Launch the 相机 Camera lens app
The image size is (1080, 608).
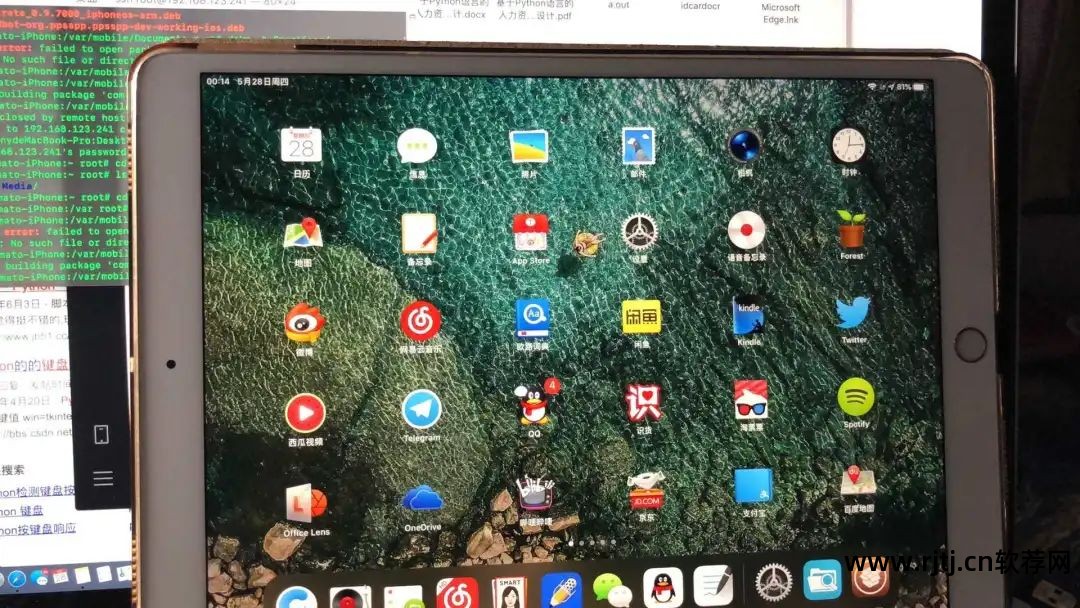point(745,146)
